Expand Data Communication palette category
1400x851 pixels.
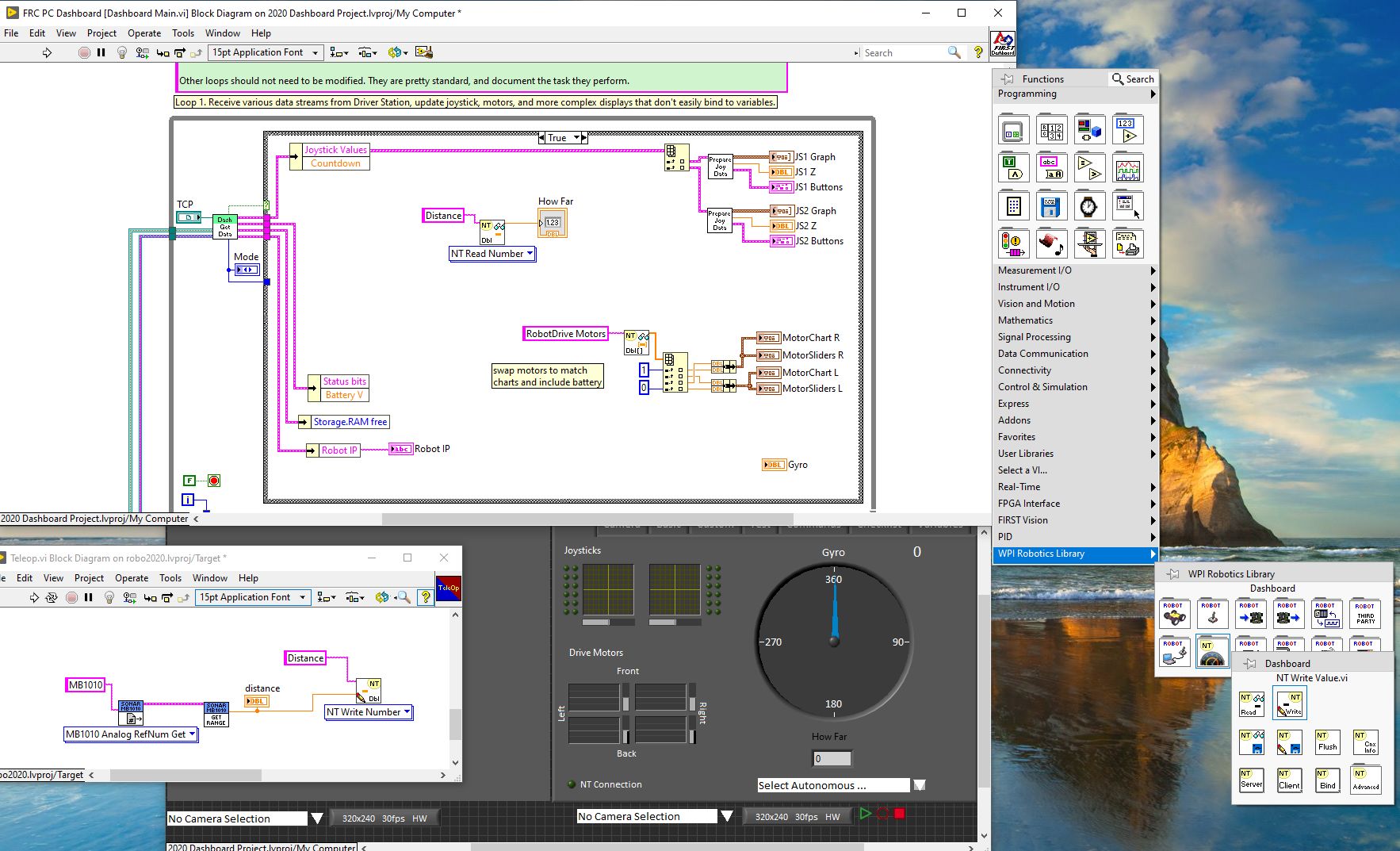1076,354
